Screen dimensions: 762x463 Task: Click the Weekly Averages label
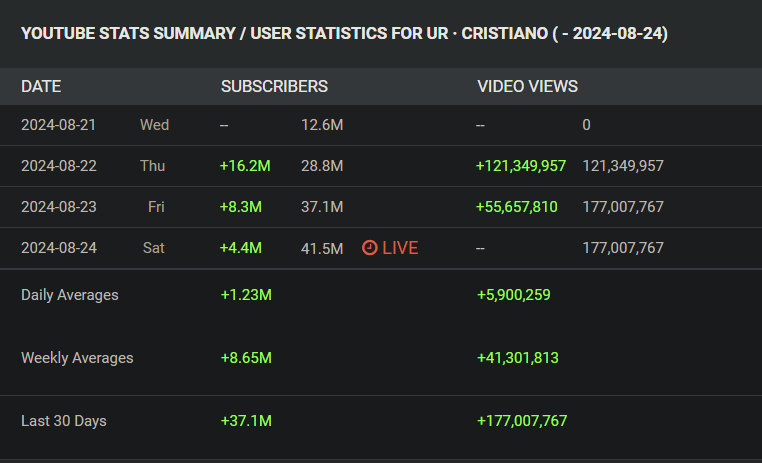[x=77, y=358]
